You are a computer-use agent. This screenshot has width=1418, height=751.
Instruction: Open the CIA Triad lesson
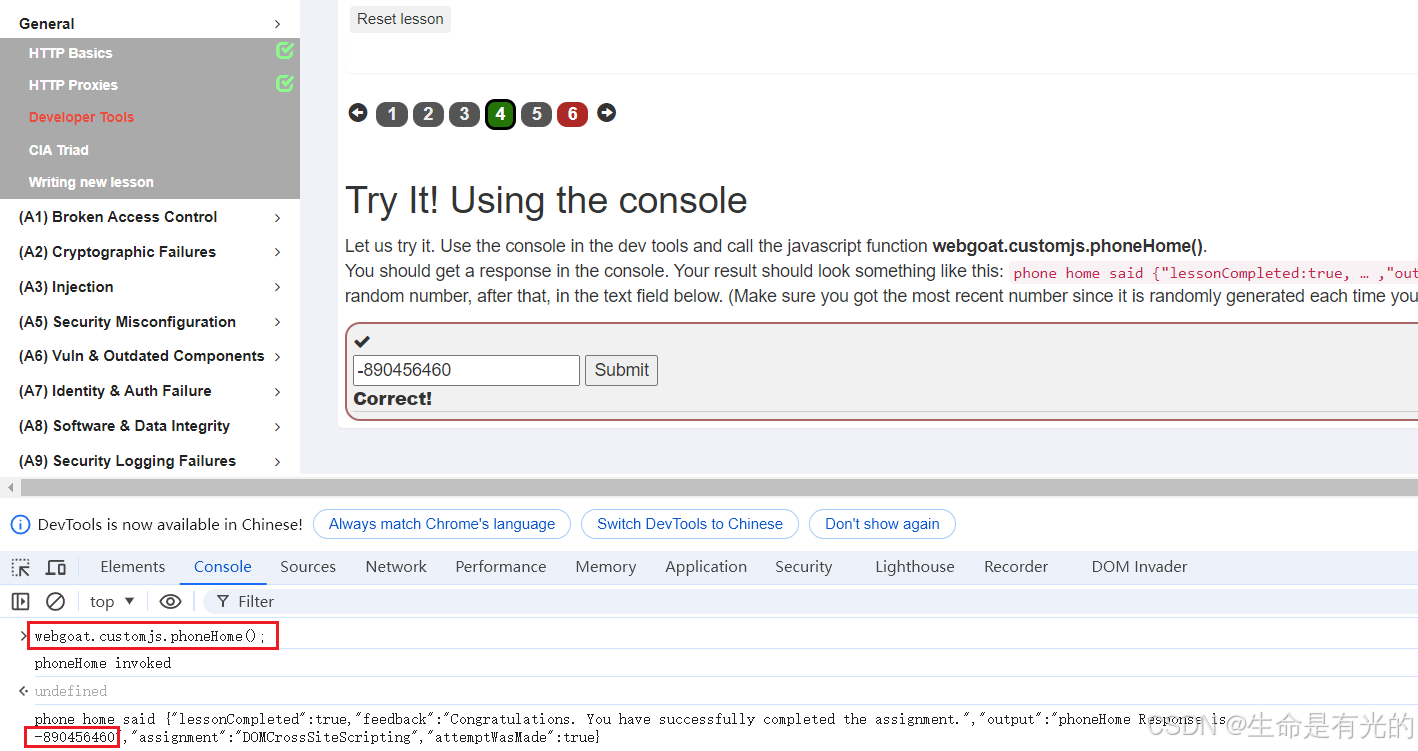click(x=59, y=150)
